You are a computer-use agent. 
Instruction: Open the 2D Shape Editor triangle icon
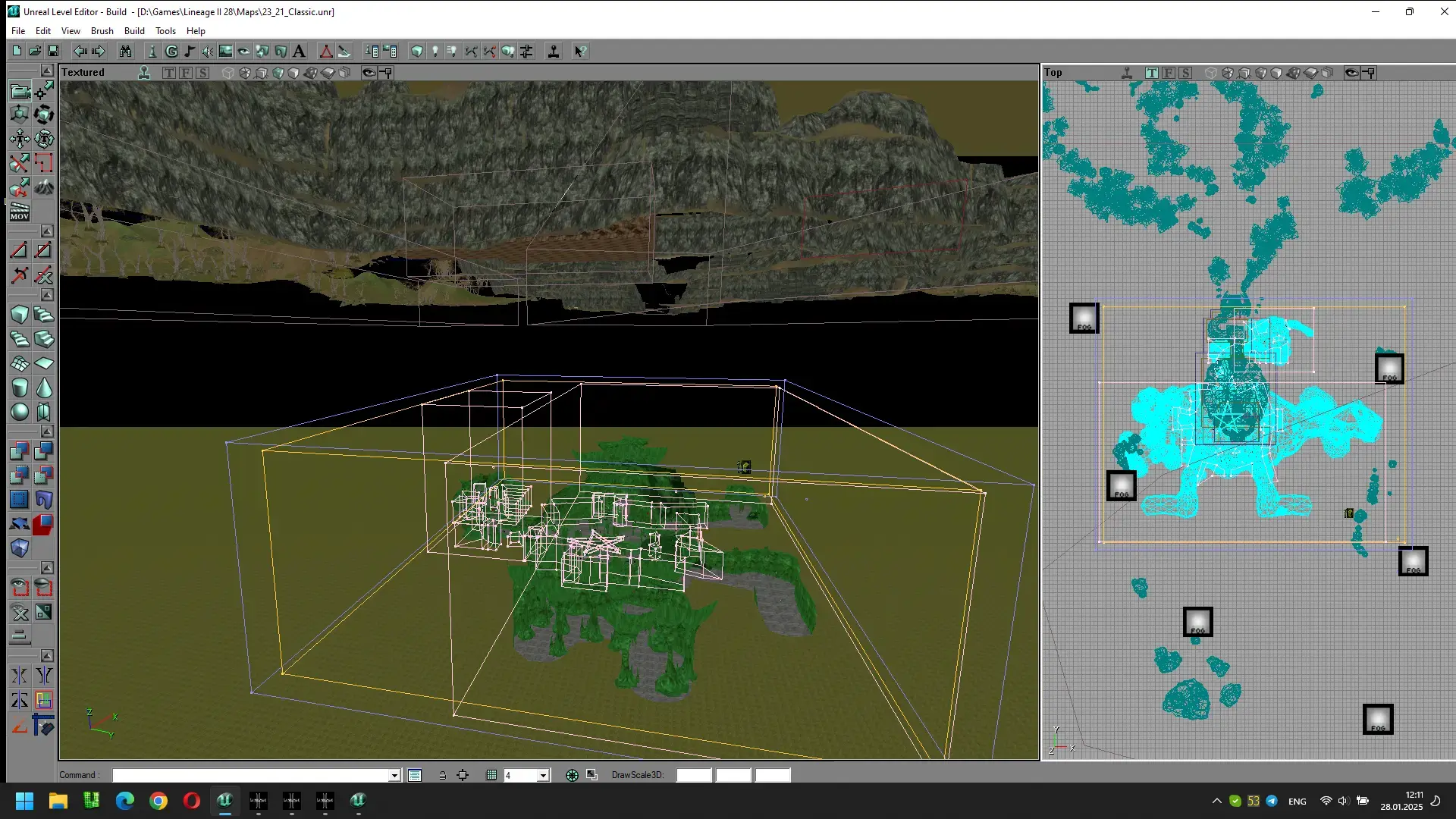coord(326,51)
